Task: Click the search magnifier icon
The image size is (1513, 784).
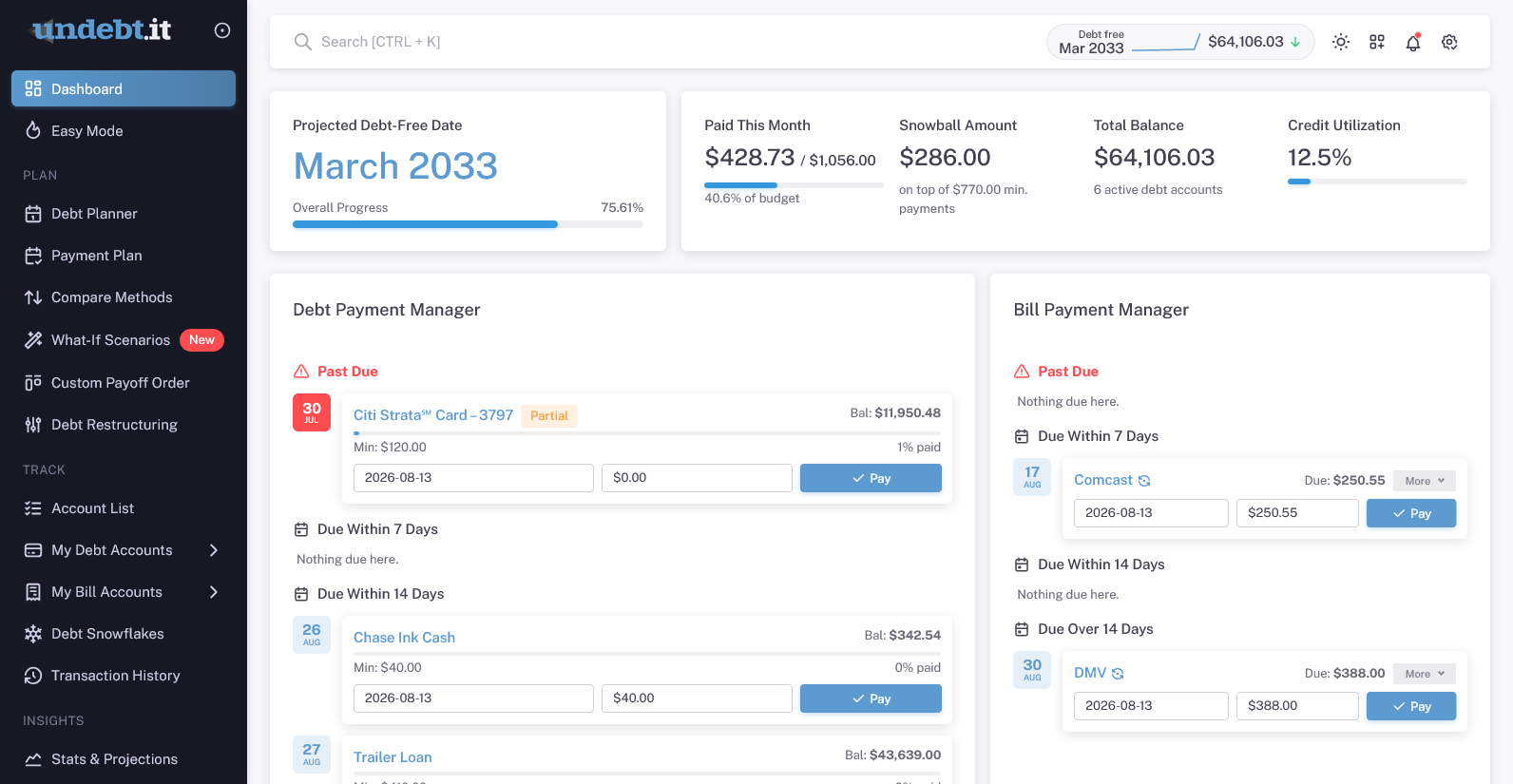Action: pos(302,42)
